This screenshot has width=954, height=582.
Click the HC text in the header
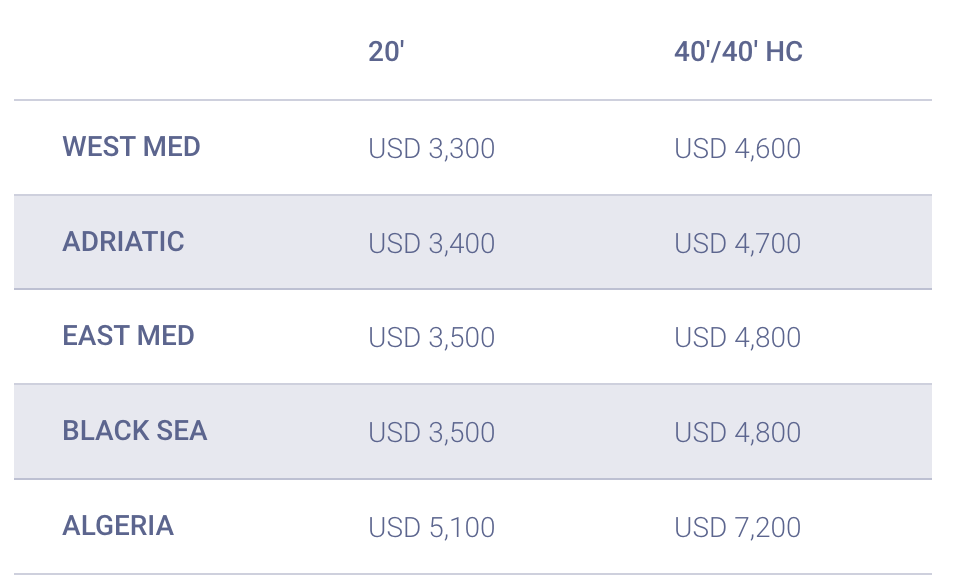click(784, 52)
